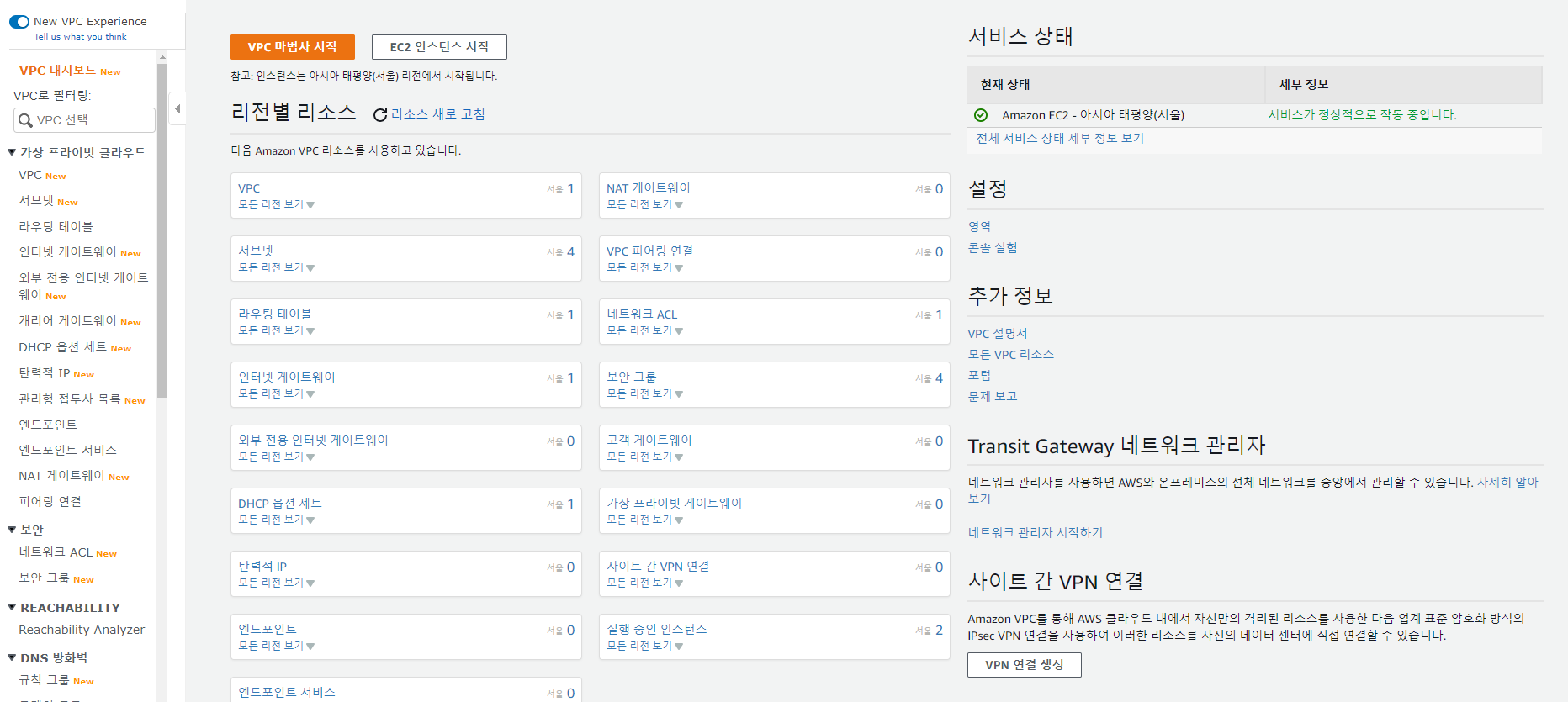Select 피어링 연결 in the sidebar
Viewport: 1568px width, 702px height.
[x=50, y=502]
